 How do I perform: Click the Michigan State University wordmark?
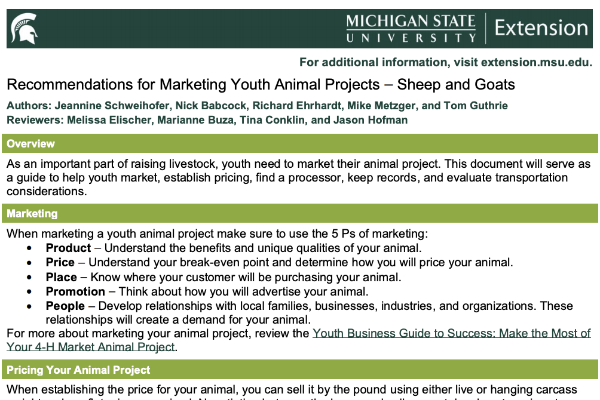tap(411, 28)
